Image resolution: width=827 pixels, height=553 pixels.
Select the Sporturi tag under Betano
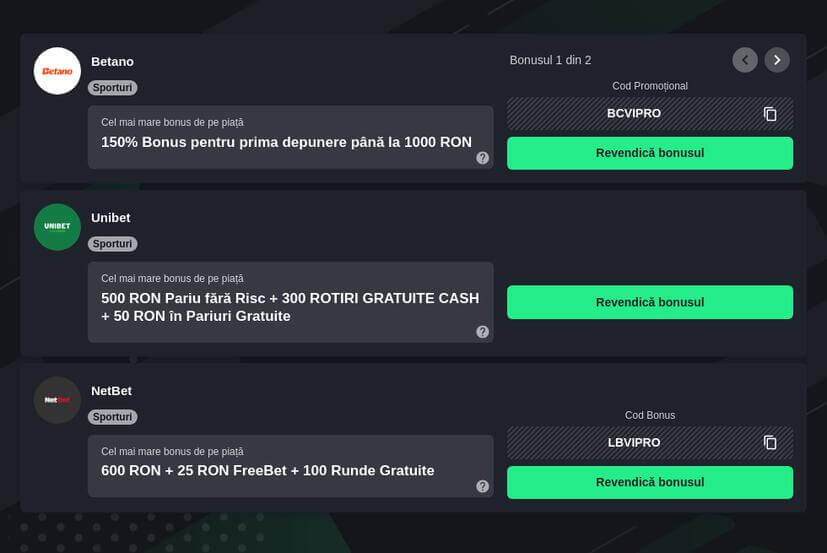(113, 88)
